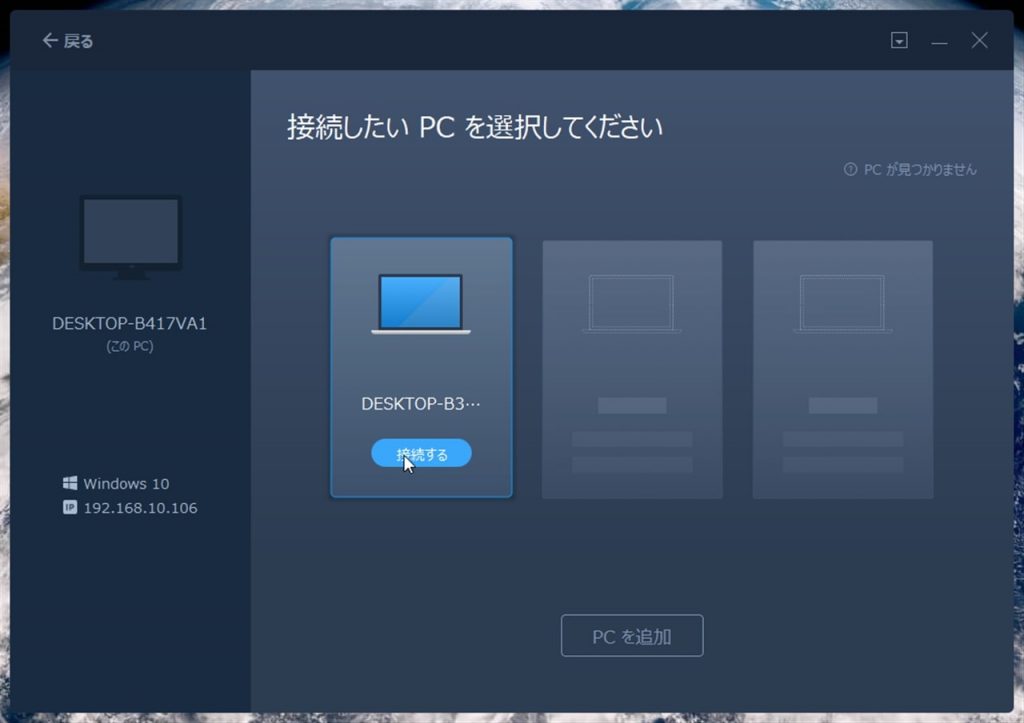The image size is (1024, 723).
Task: Select the 192.168.10.106 IP address text
Action: pyautogui.click(x=140, y=508)
